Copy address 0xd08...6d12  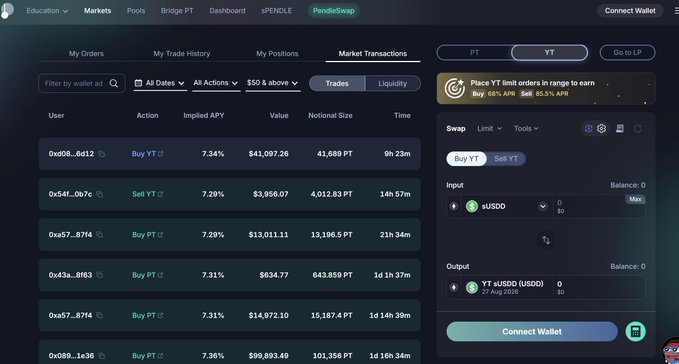coord(101,154)
